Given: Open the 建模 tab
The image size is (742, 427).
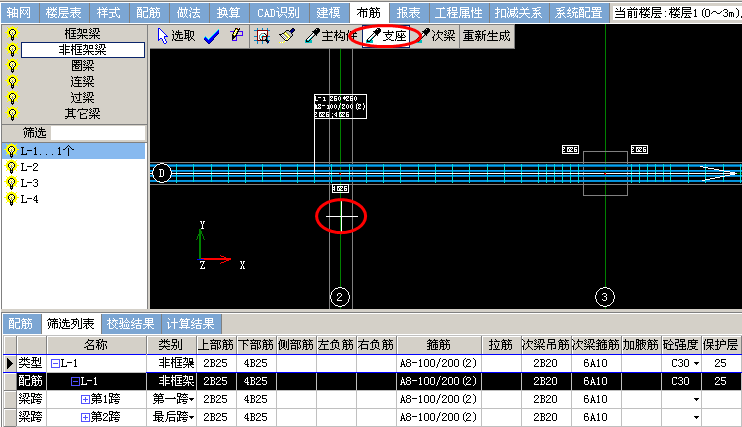Looking at the screenshot, I should point(329,13).
